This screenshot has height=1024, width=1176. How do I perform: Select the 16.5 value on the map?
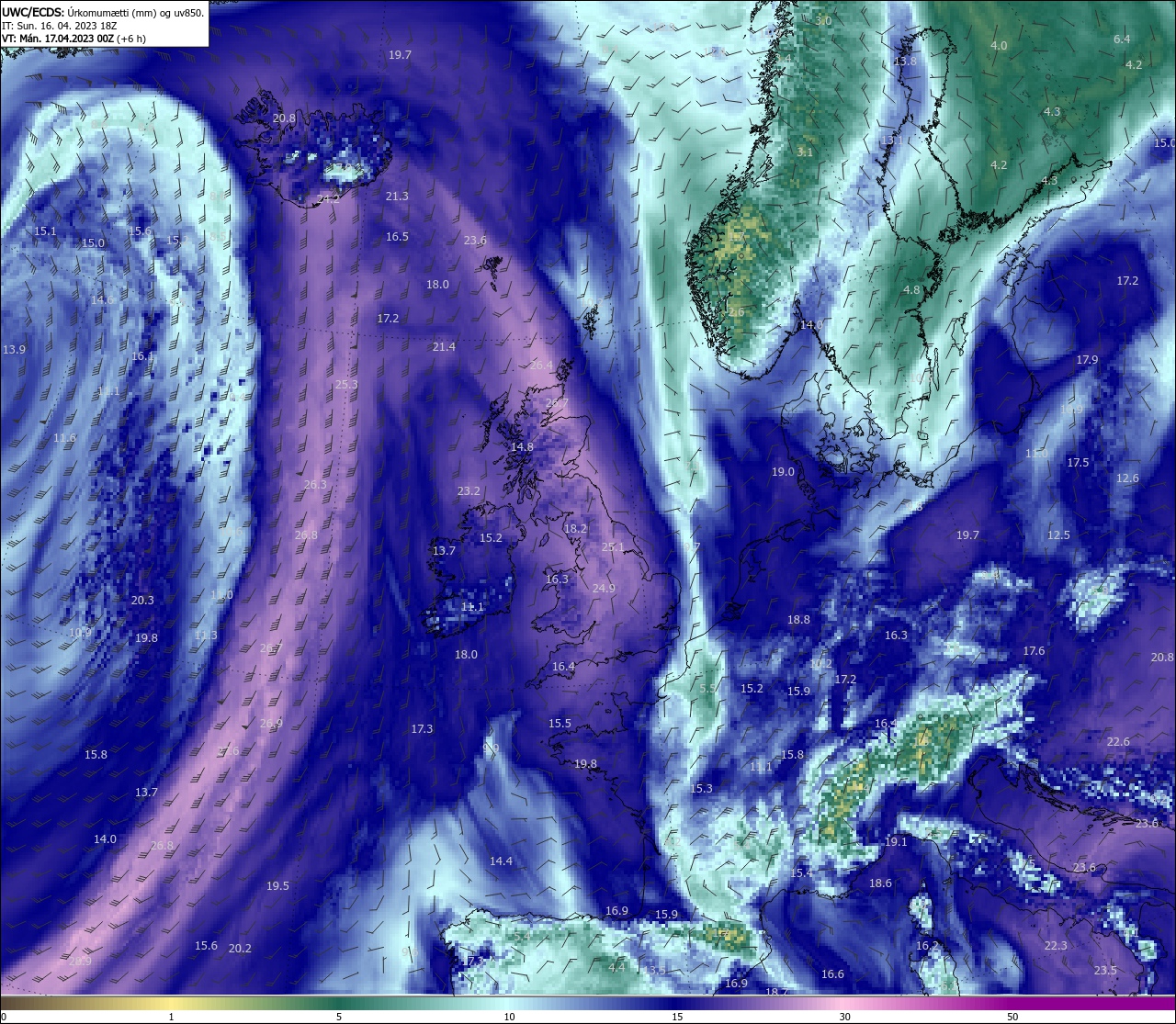coord(397,237)
